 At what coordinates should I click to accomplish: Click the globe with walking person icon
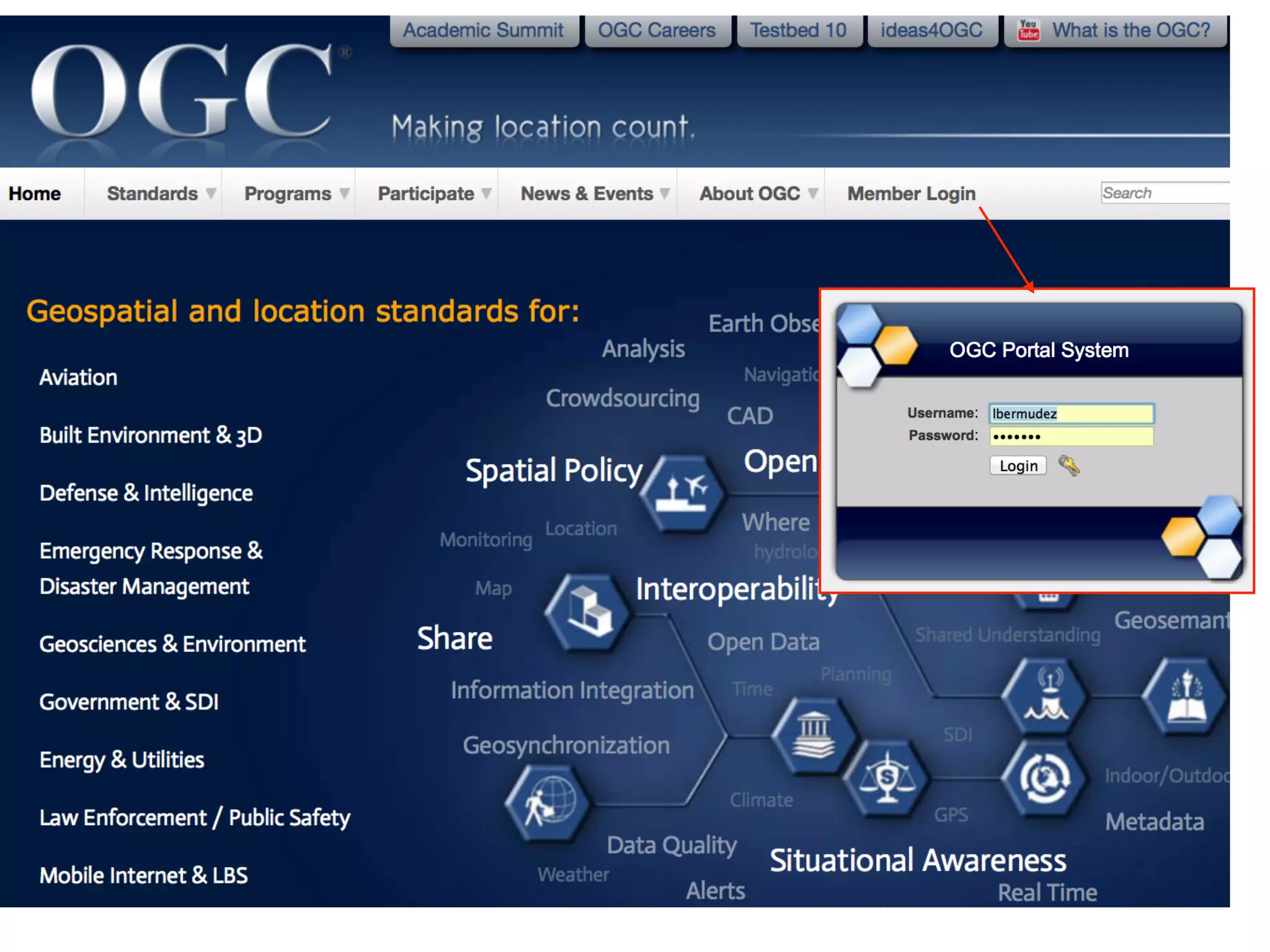click(548, 802)
